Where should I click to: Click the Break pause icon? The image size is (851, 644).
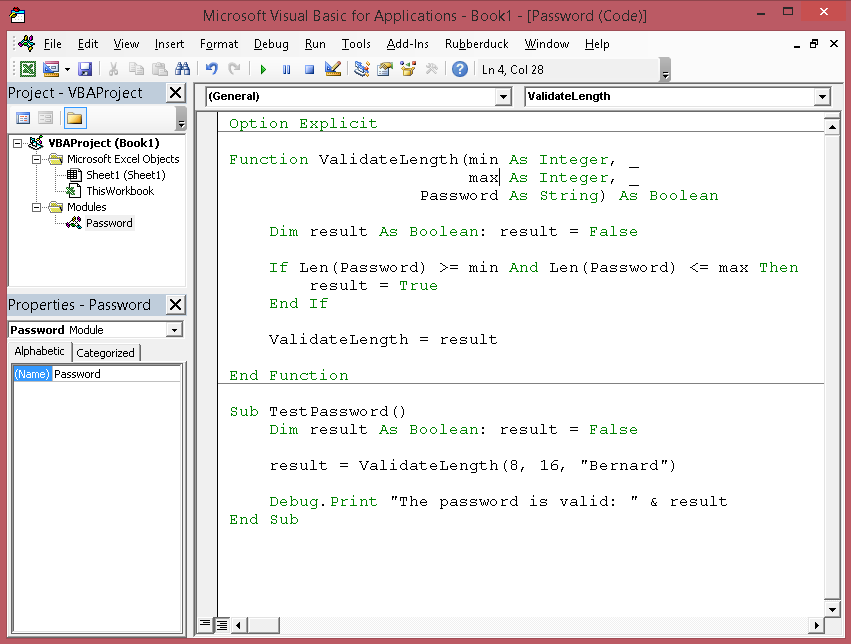point(287,69)
